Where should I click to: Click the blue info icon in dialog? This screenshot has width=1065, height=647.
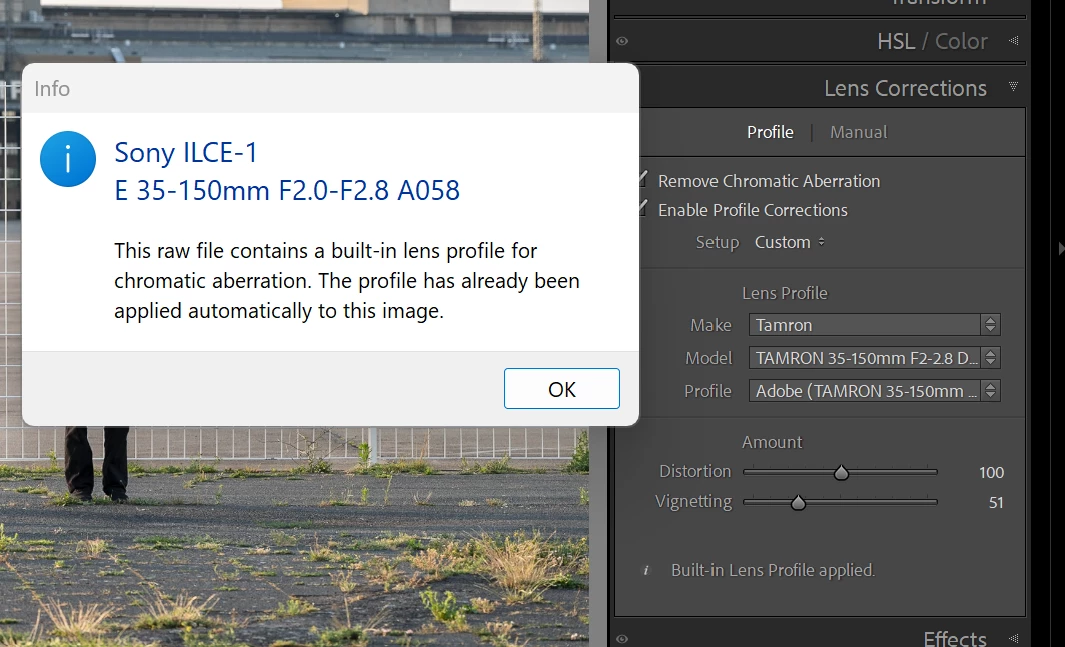coord(68,159)
